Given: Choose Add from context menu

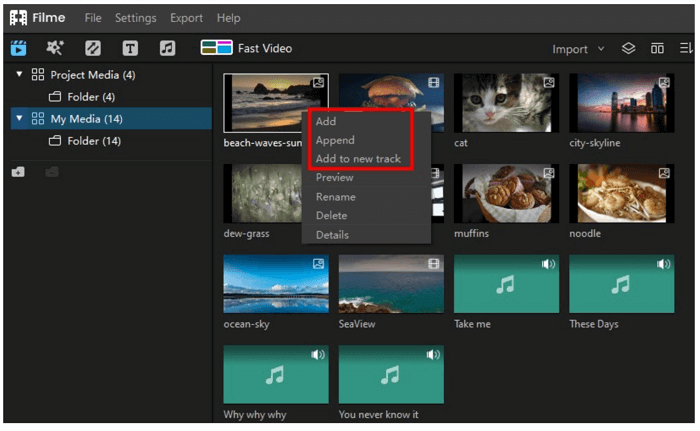Looking at the screenshot, I should [326, 121].
